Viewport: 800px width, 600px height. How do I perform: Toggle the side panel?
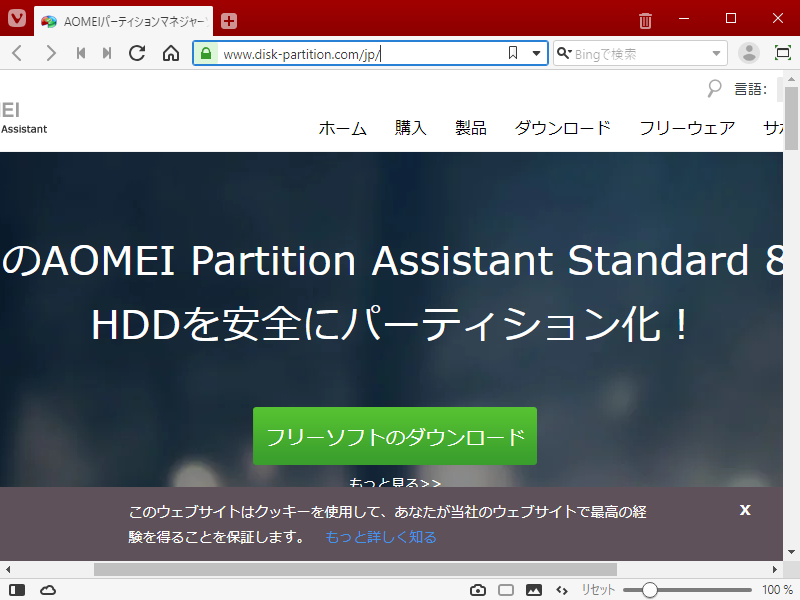(x=17, y=590)
